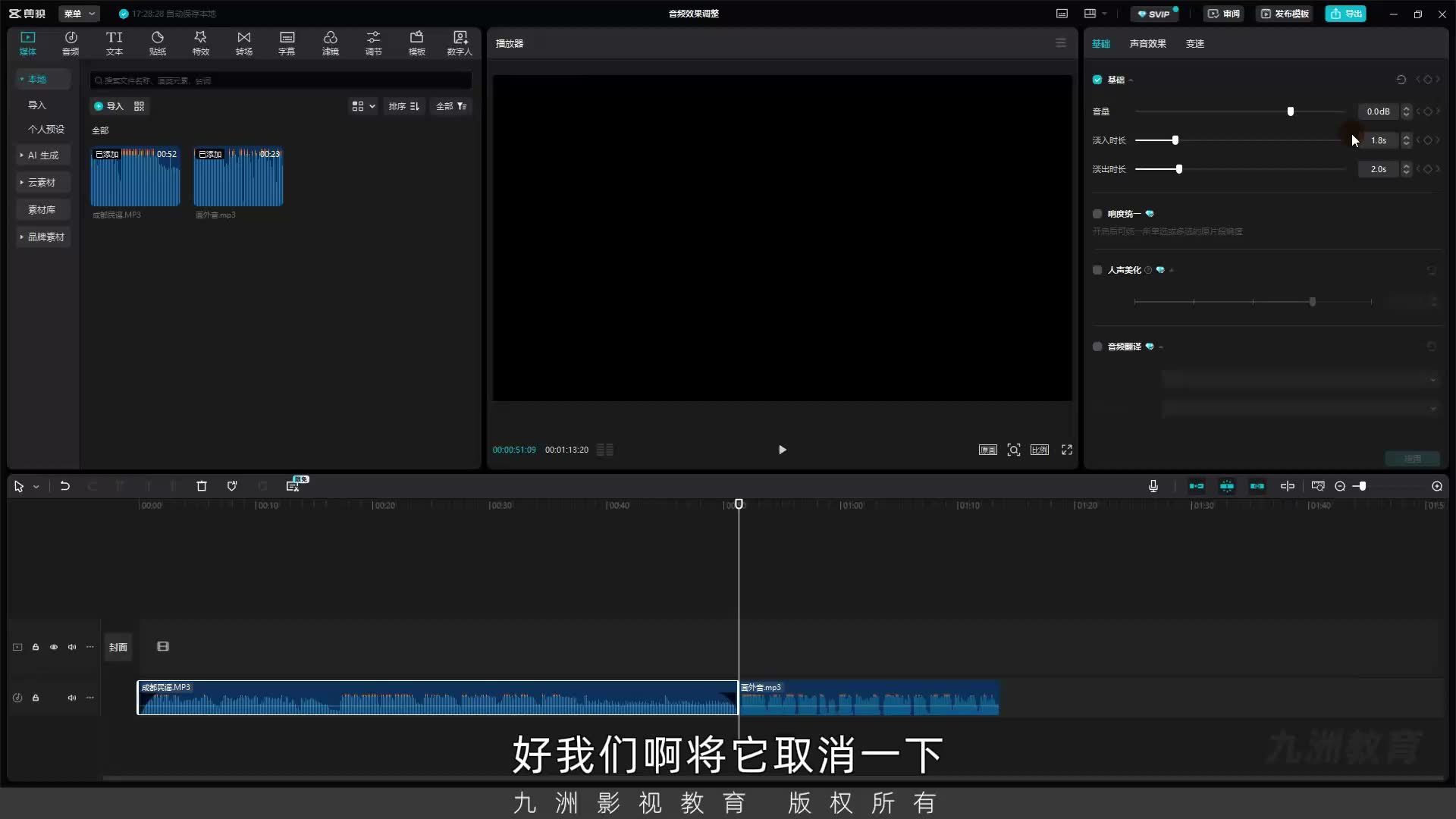Open the 贴纸 (Stickers) panel
Screen dimensions: 1456x819
pos(158,43)
